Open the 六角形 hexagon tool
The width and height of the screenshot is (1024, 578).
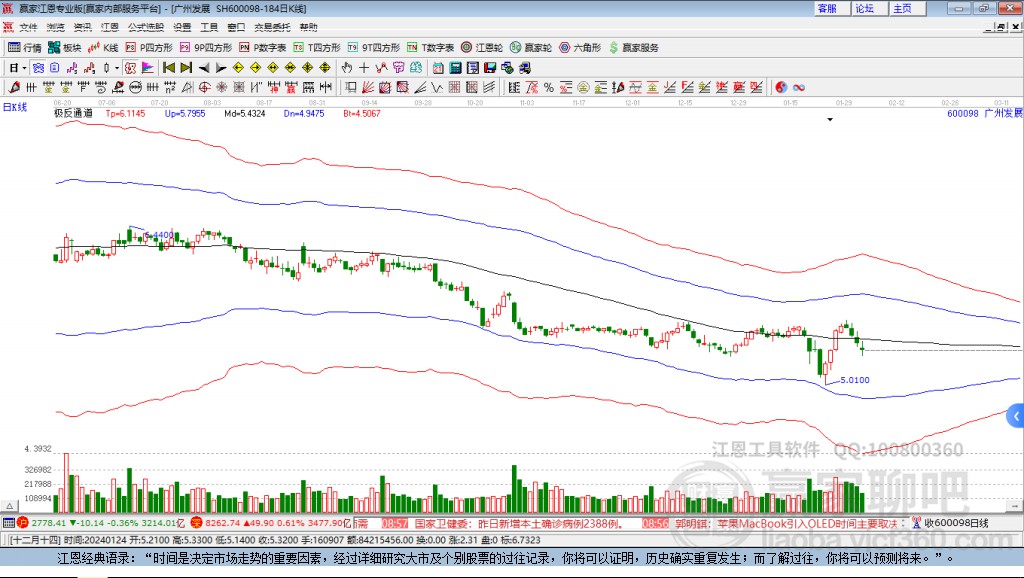click(x=580, y=48)
